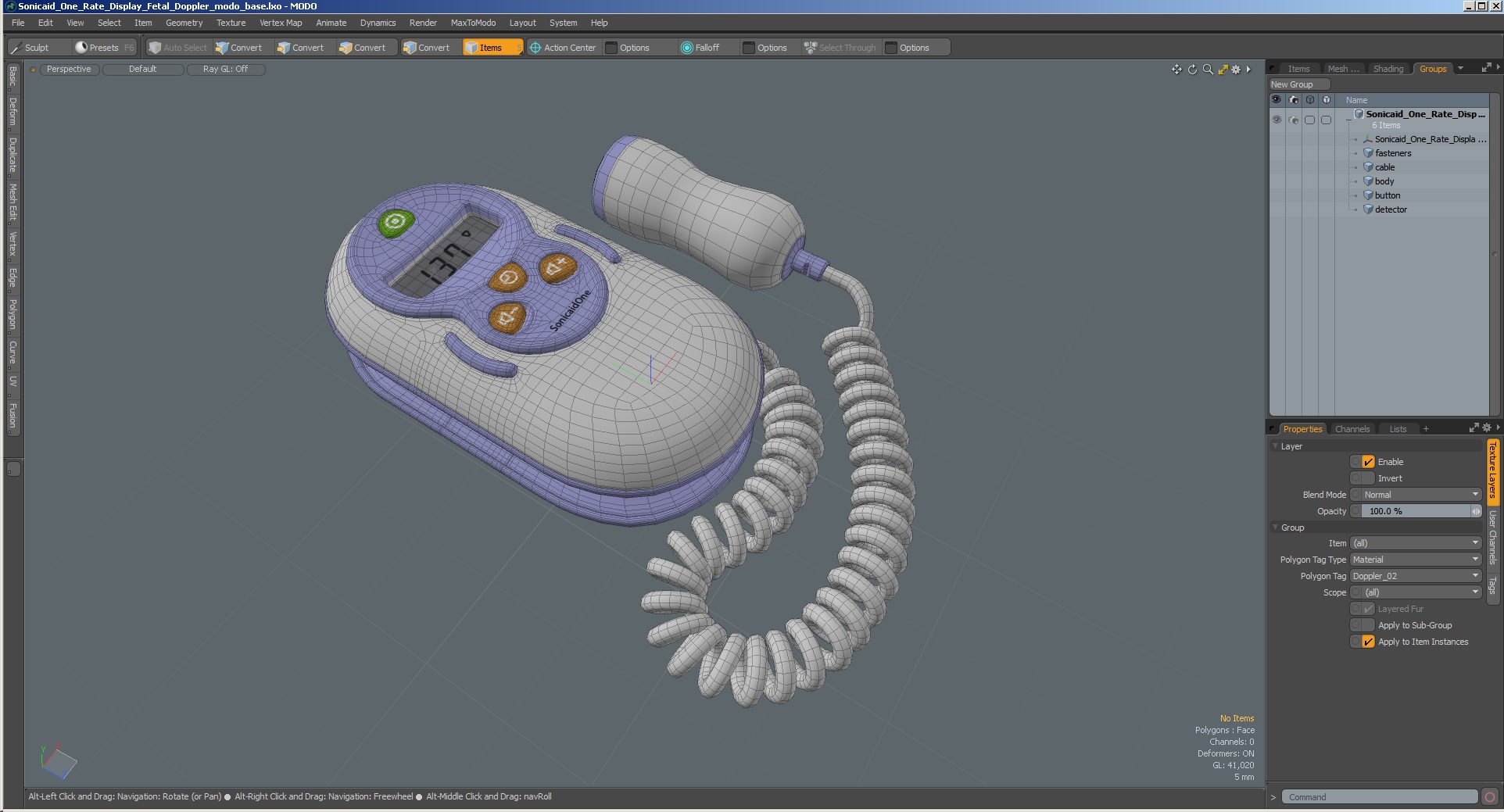
Task: Switch to the Channels tab
Action: point(1352,429)
